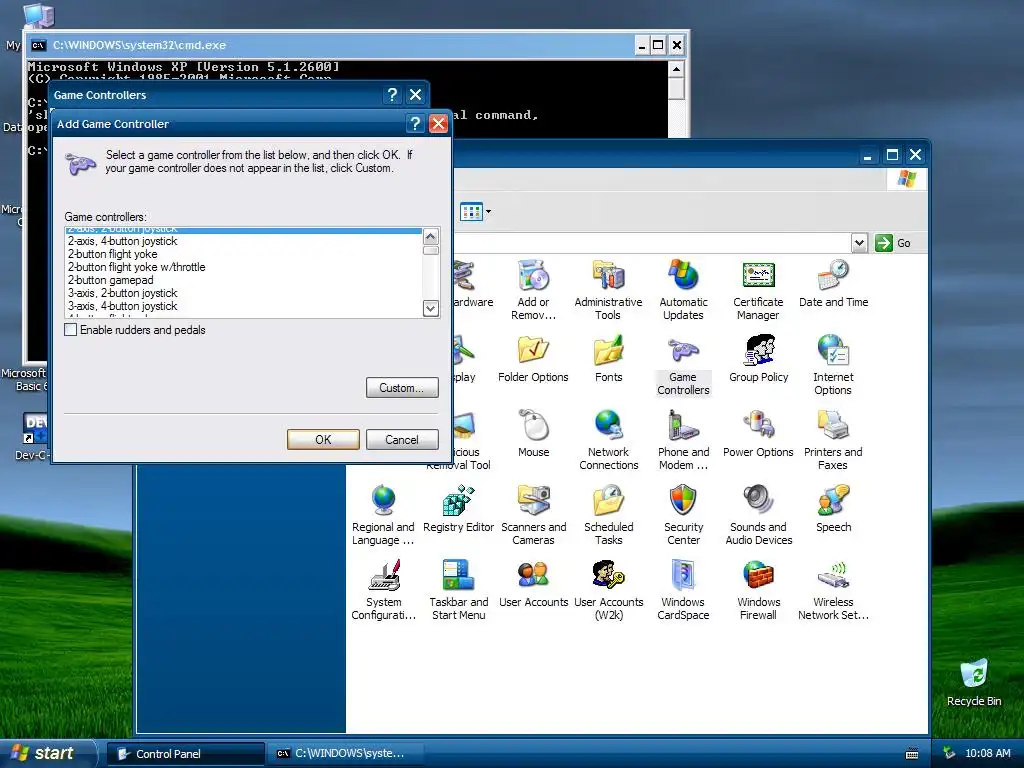This screenshot has height=768, width=1024.
Task: Switch to Control Panel taskbar button
Action: 186,754
